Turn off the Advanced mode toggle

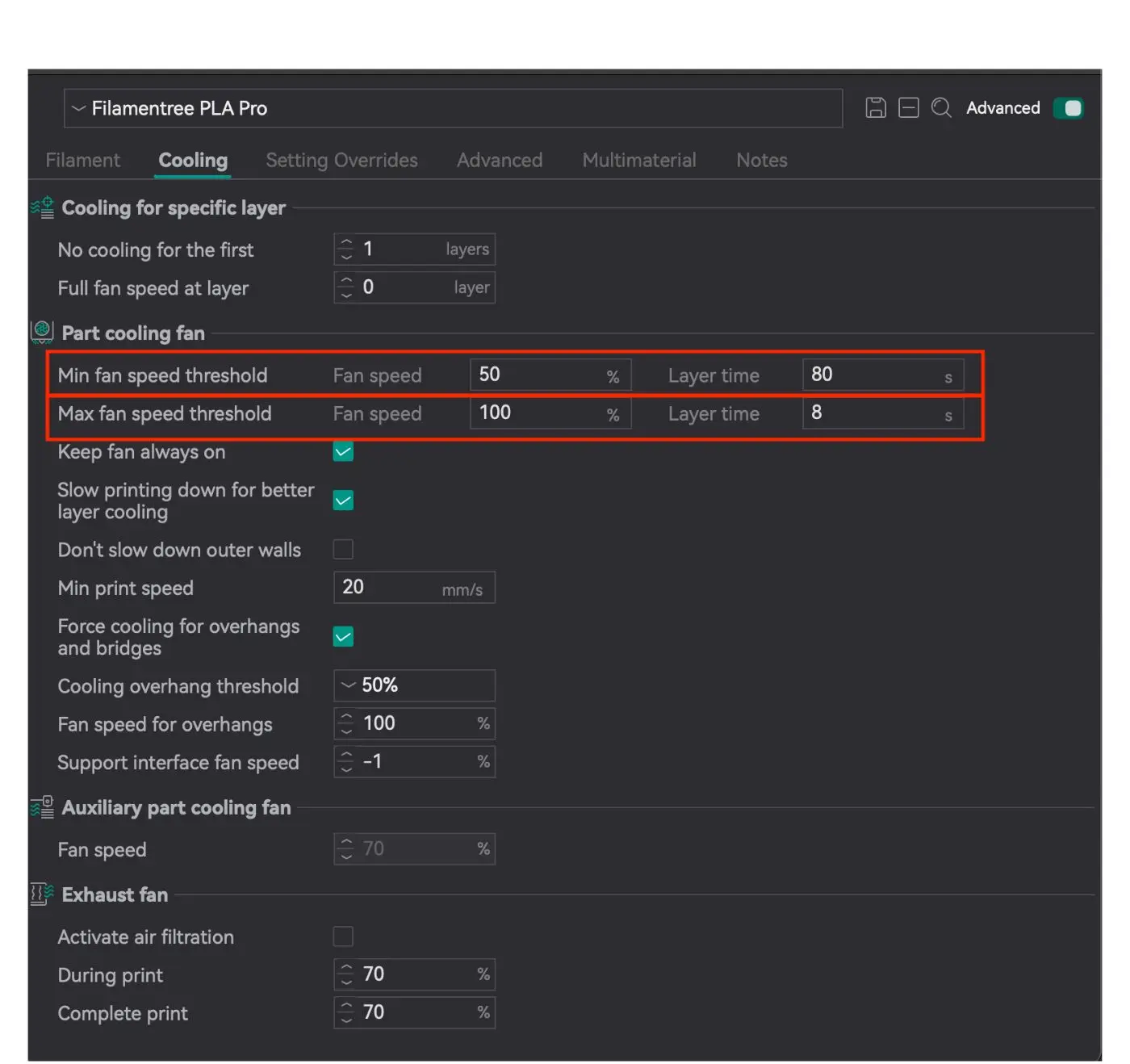1068,108
